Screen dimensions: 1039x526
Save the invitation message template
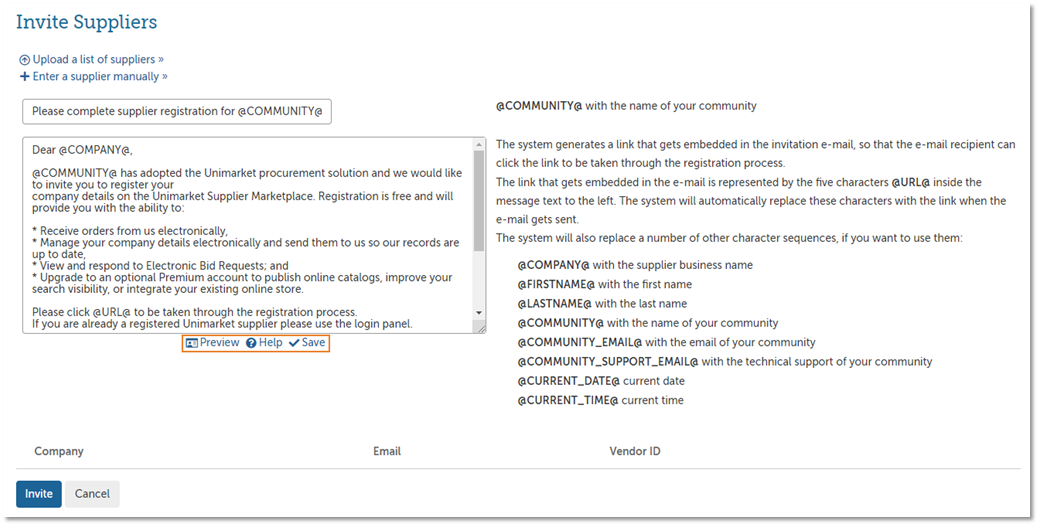pyautogui.click(x=313, y=342)
